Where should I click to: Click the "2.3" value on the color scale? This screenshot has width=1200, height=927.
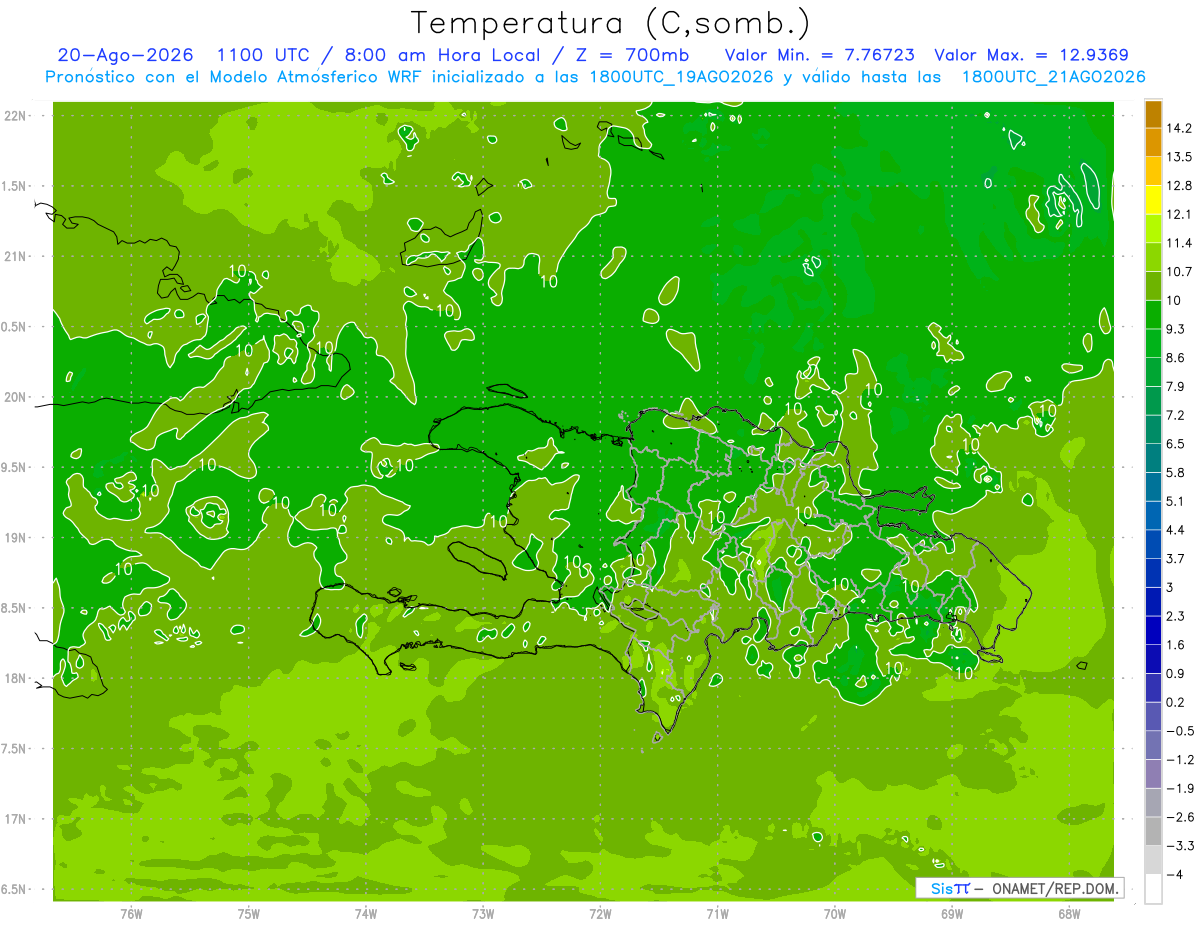(x=1175, y=616)
